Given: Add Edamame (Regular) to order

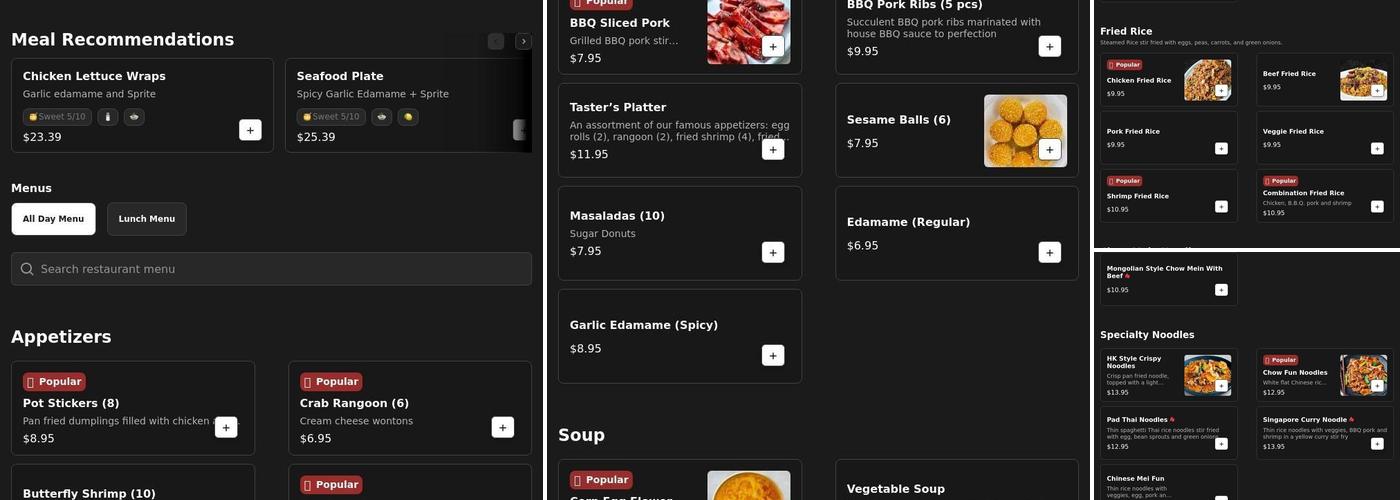Looking at the screenshot, I should click(x=1050, y=252).
